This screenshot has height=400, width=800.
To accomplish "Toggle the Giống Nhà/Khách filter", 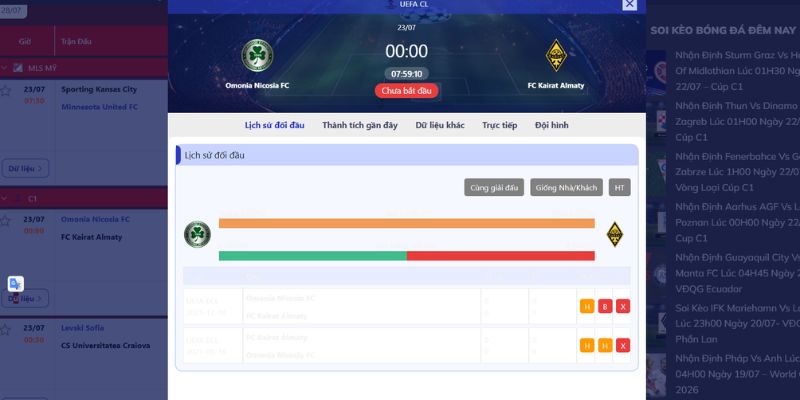I will 566,188.
